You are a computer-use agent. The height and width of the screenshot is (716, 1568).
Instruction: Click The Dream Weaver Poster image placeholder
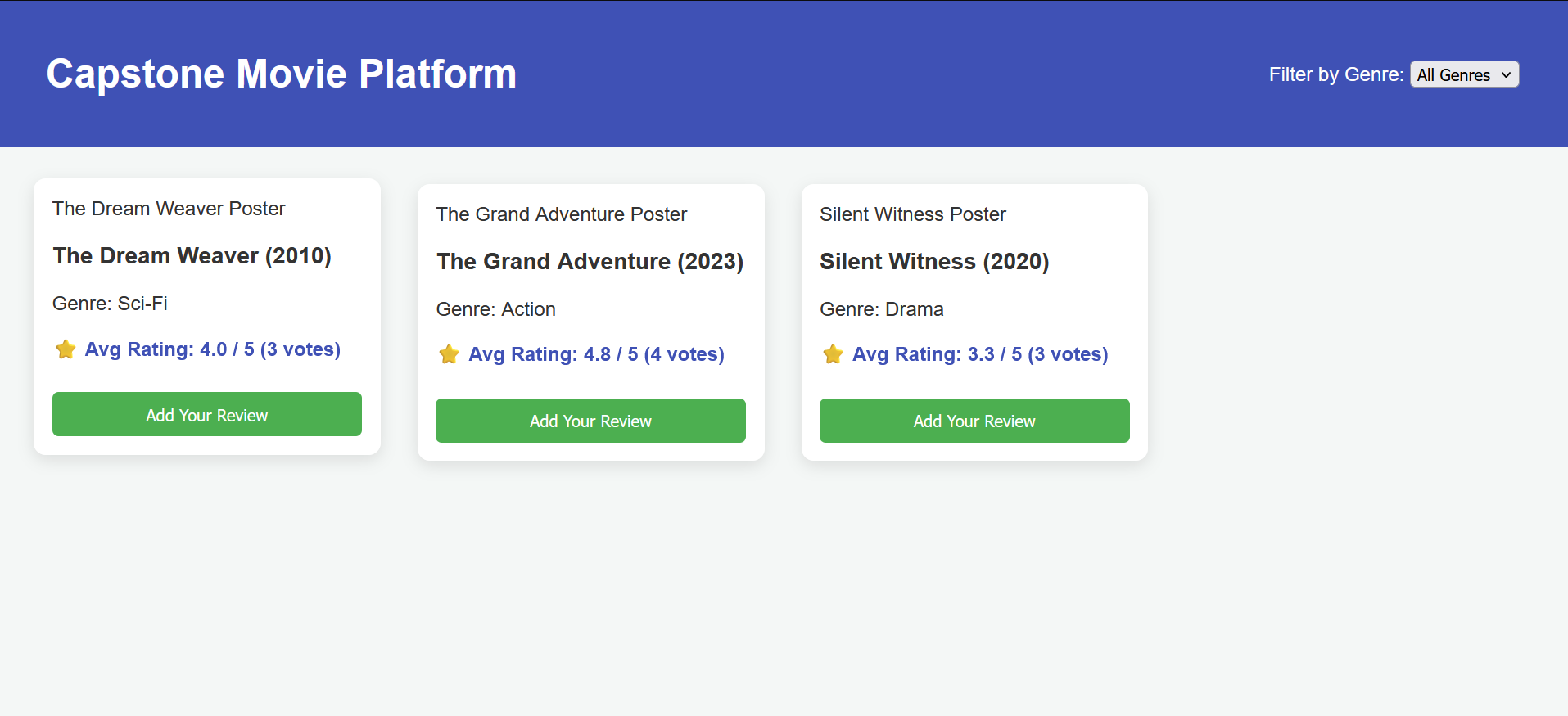click(x=169, y=209)
